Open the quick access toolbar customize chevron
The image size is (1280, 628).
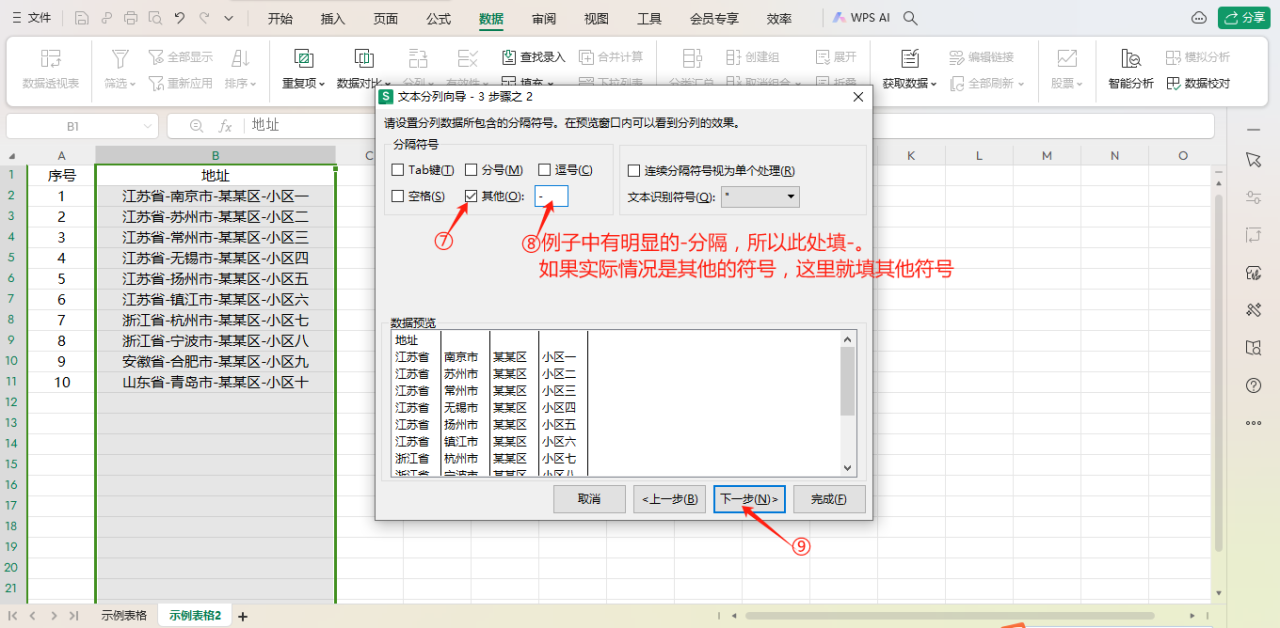coord(229,18)
